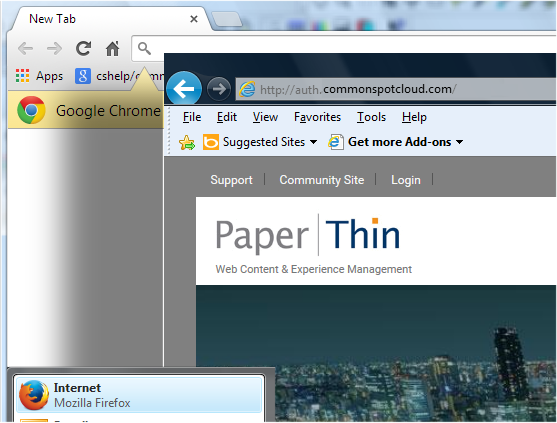The height and width of the screenshot is (423, 557).
Task: Click the IE page icon in the address bar
Action: pos(247,89)
